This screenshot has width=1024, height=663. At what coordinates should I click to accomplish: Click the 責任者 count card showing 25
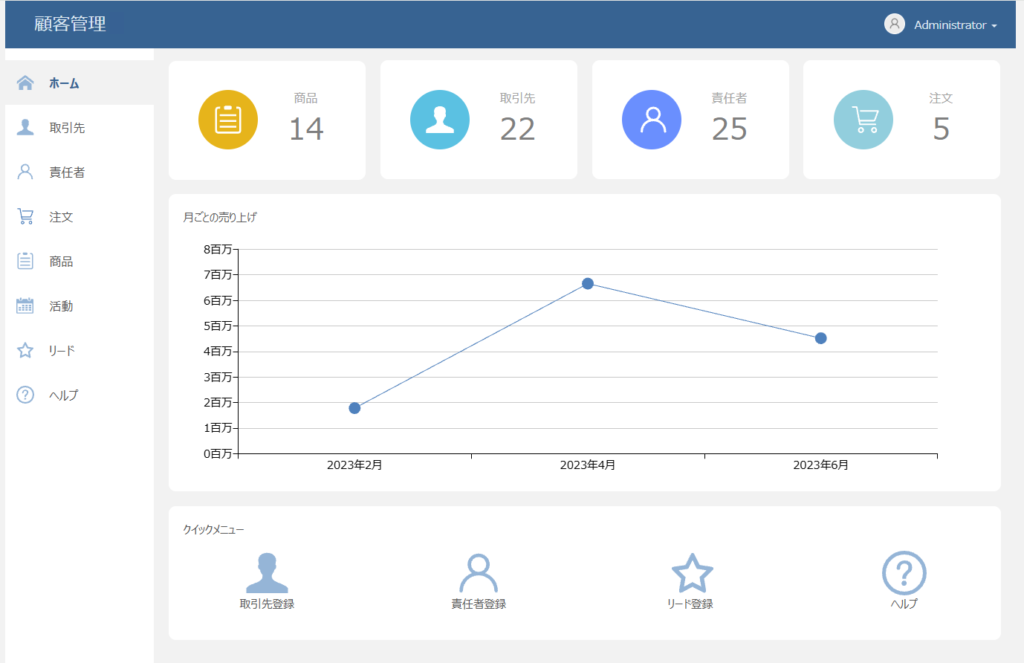tap(690, 120)
